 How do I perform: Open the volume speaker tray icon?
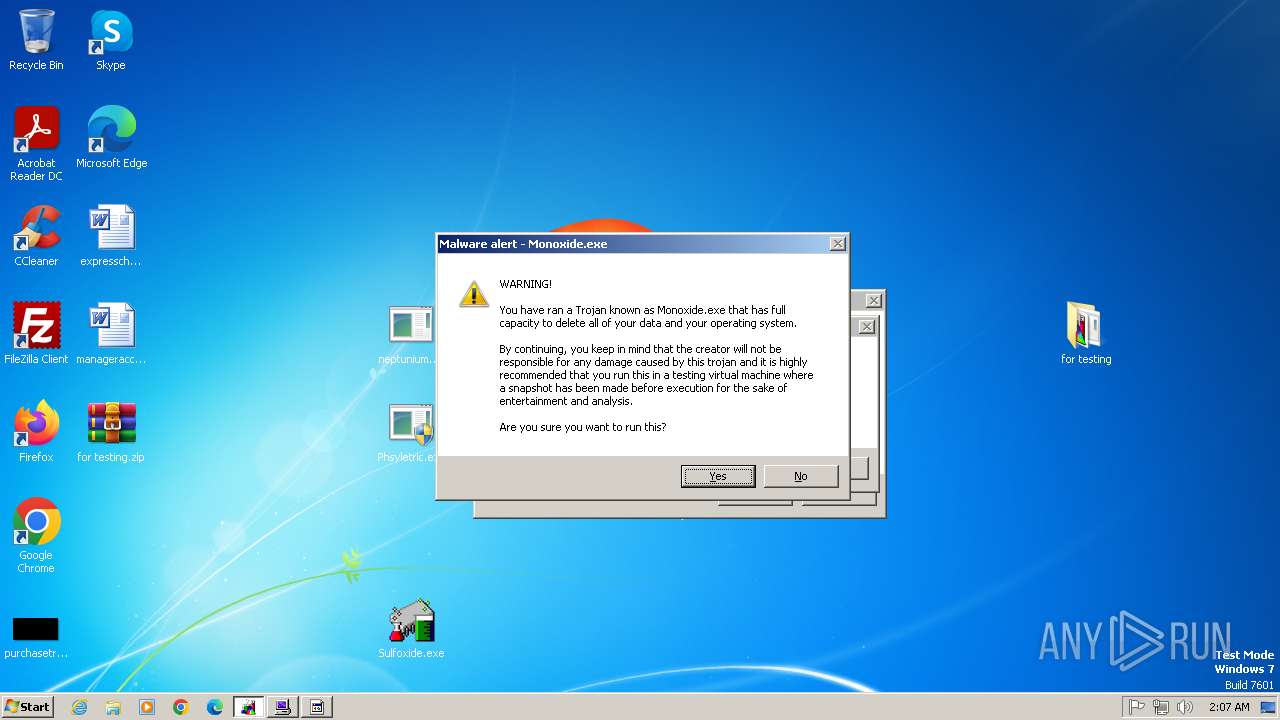coord(1185,707)
